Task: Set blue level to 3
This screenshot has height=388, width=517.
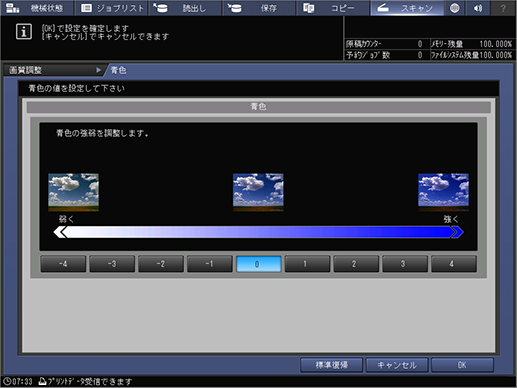Action: click(405, 264)
